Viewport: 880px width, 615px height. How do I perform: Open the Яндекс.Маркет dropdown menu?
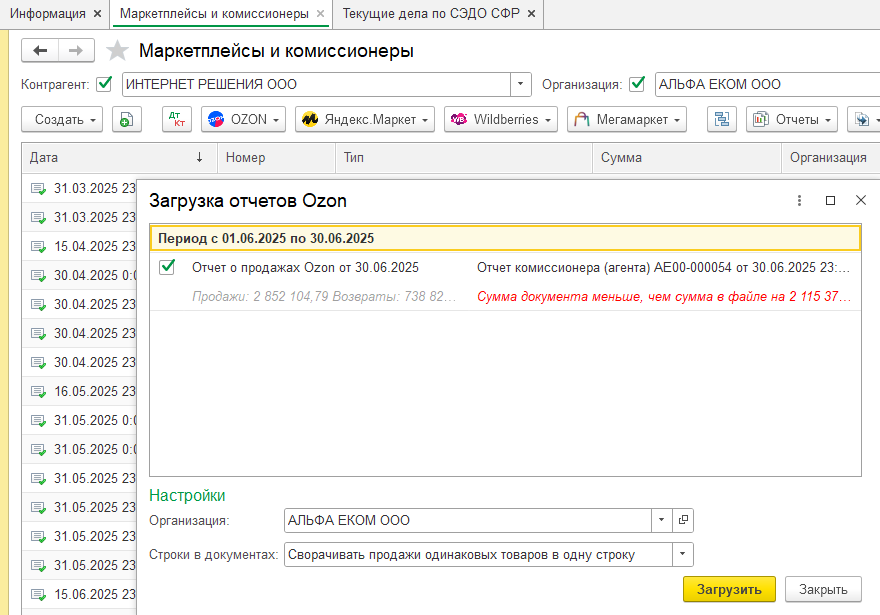pos(365,120)
